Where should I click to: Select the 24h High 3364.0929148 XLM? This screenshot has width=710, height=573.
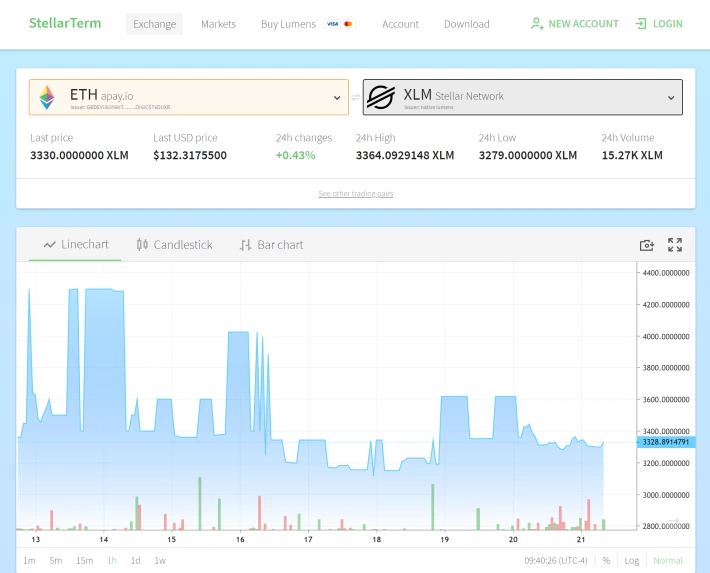point(405,155)
